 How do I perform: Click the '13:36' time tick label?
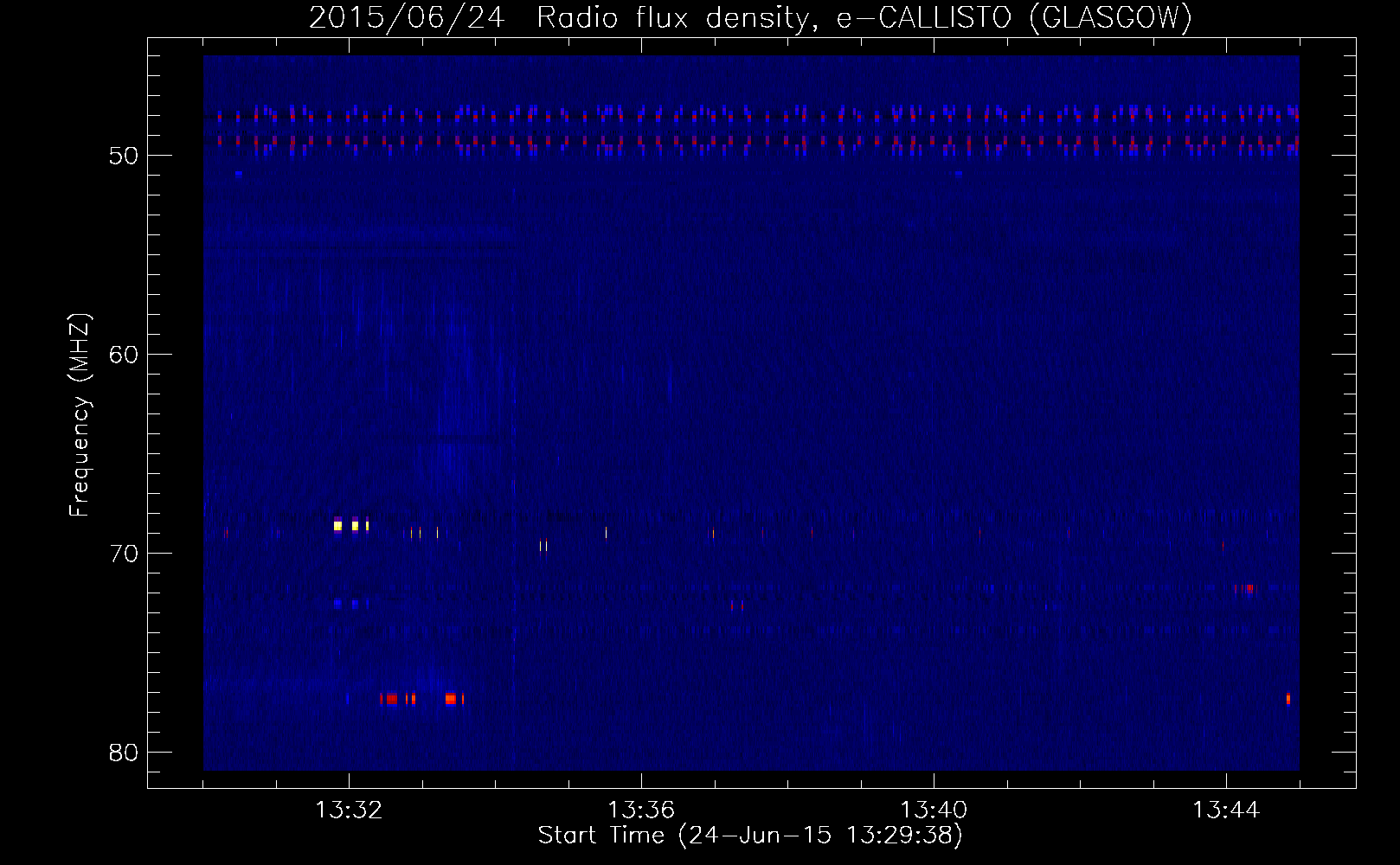pyautogui.click(x=641, y=811)
